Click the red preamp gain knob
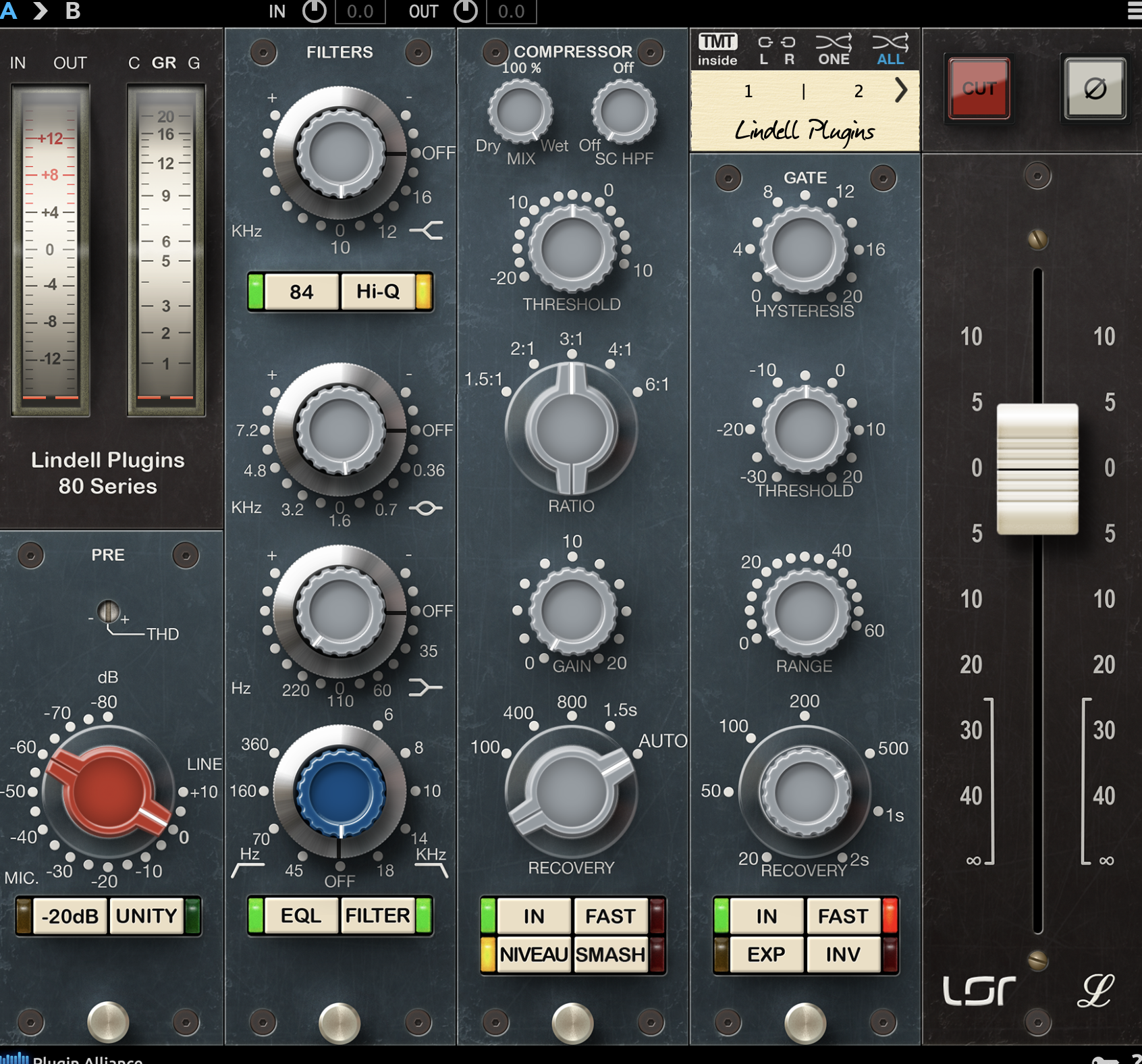This screenshot has height=1064, width=1142. 108,791
